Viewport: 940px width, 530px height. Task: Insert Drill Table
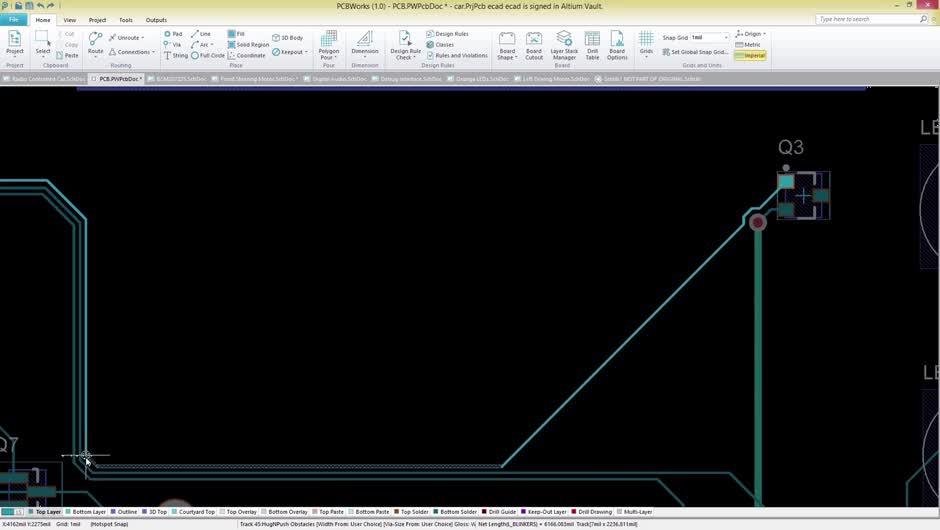(x=592, y=46)
